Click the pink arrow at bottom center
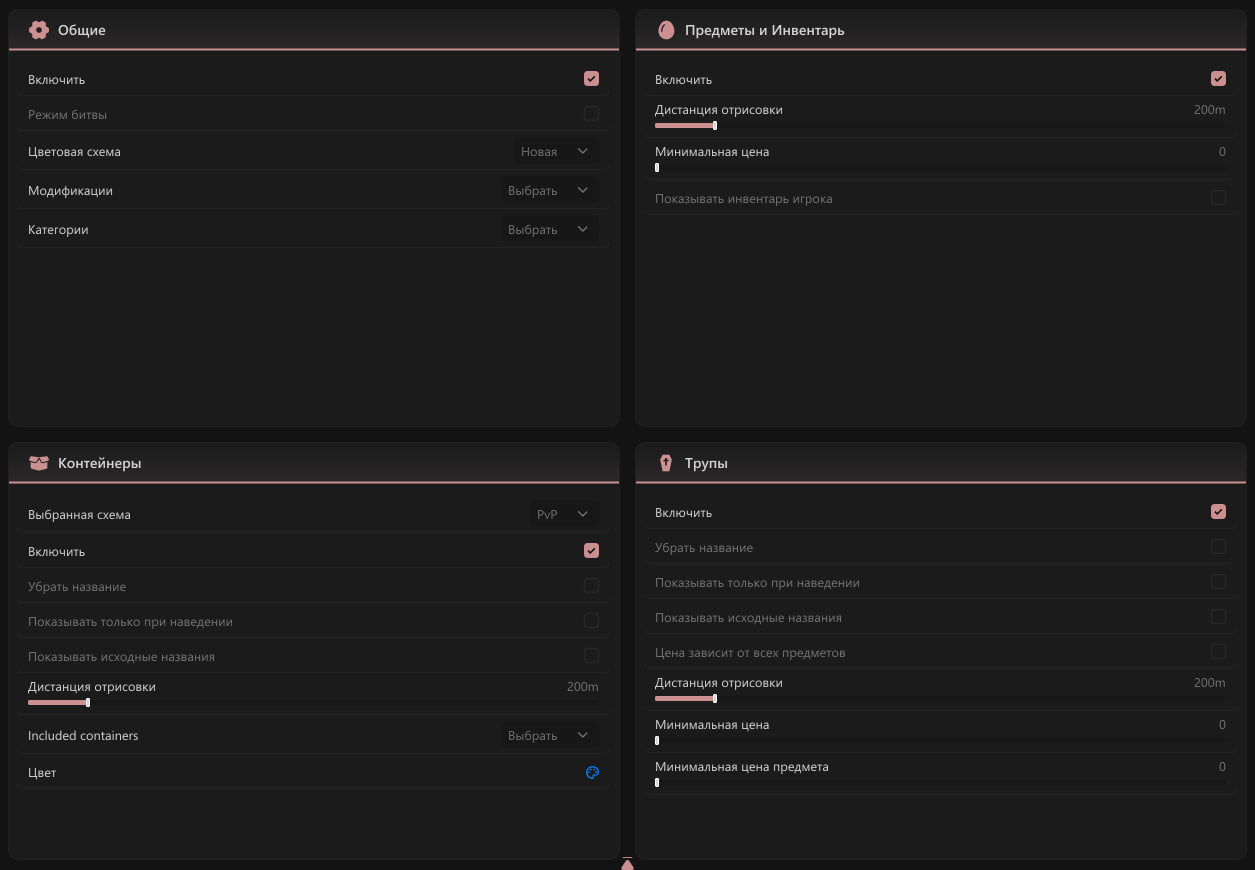Image resolution: width=1255 pixels, height=870 pixels. tap(627, 863)
